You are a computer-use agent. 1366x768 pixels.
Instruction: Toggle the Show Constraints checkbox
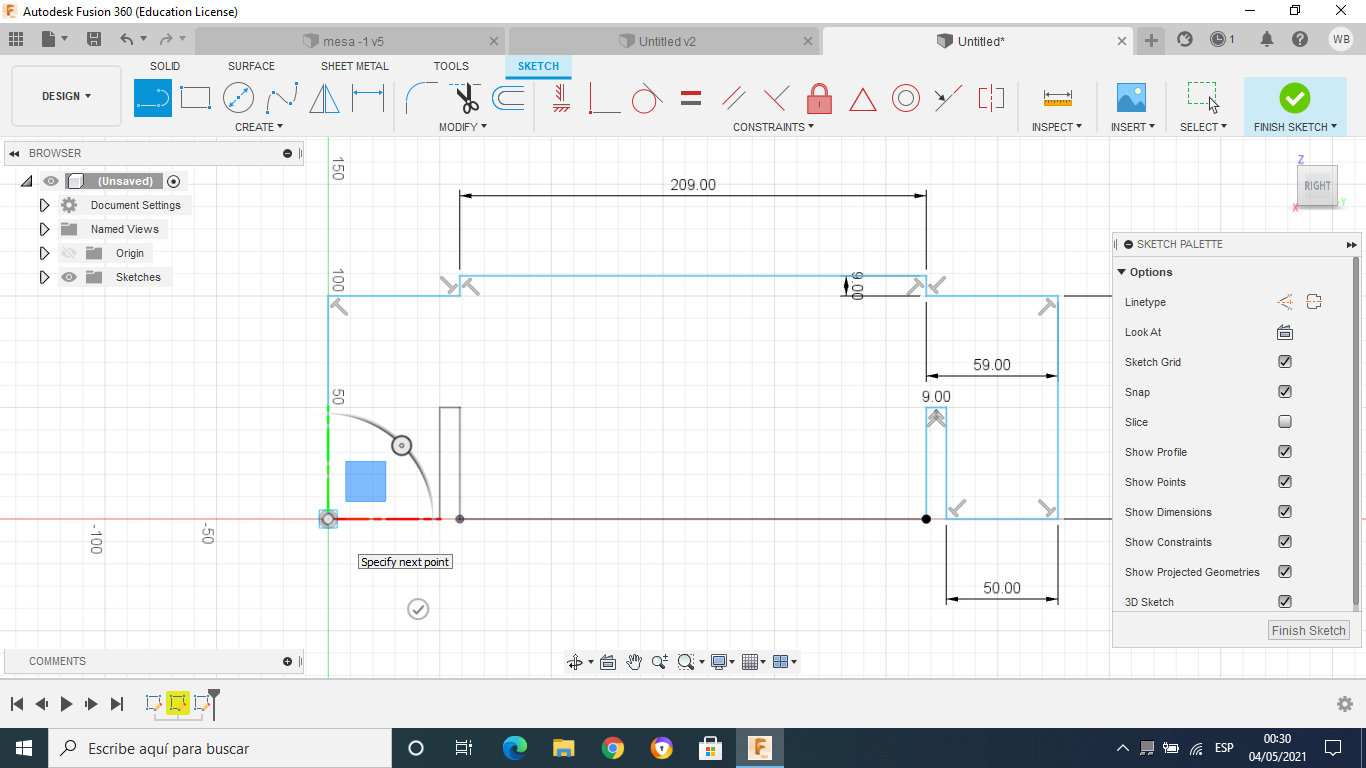pyautogui.click(x=1285, y=542)
